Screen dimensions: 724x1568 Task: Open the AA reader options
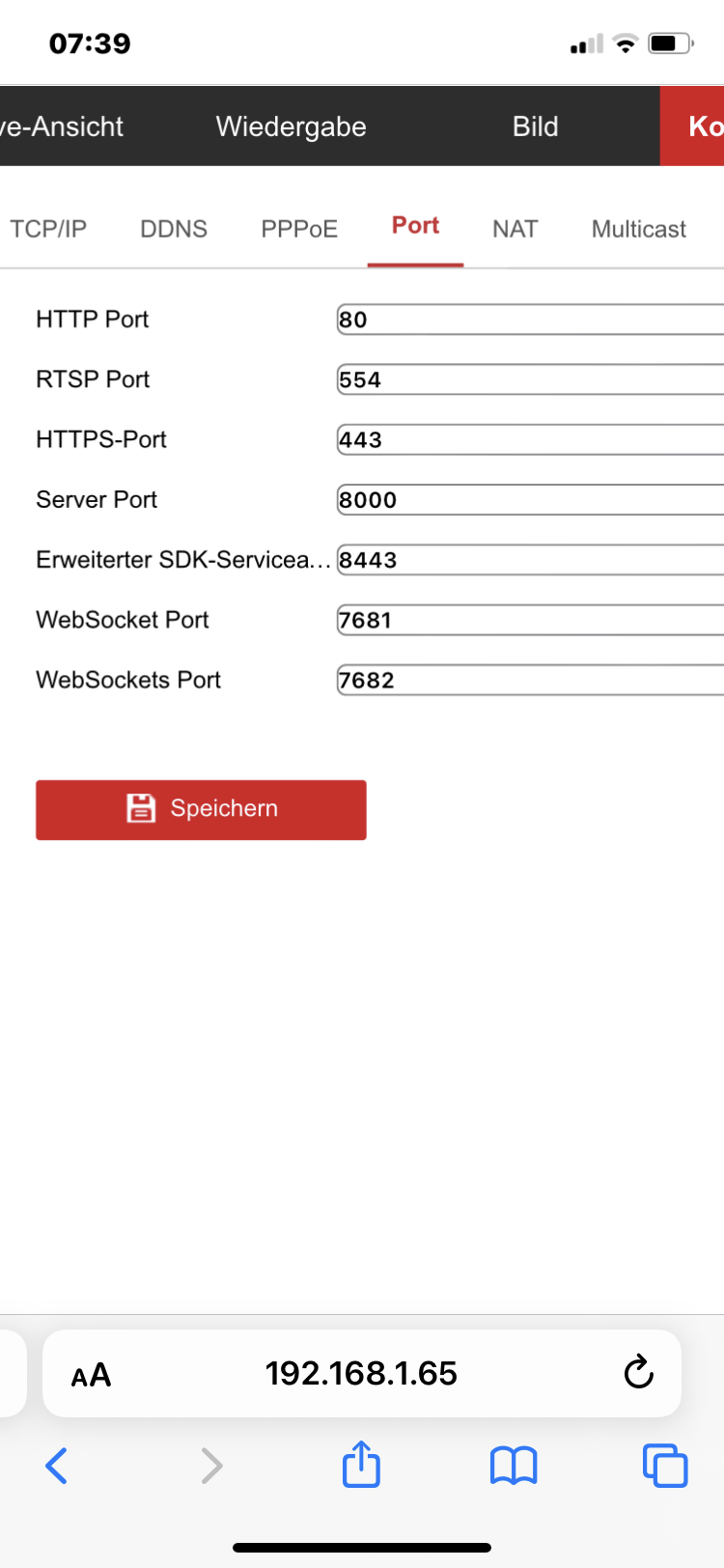point(91,1374)
